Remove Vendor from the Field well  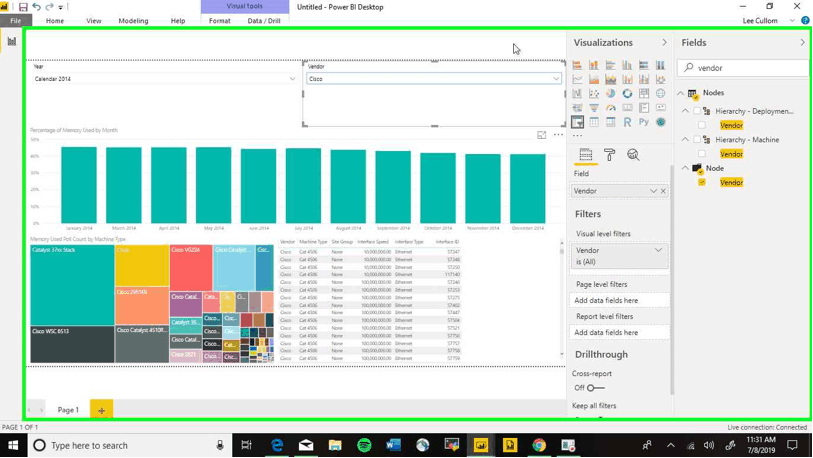tap(663, 191)
